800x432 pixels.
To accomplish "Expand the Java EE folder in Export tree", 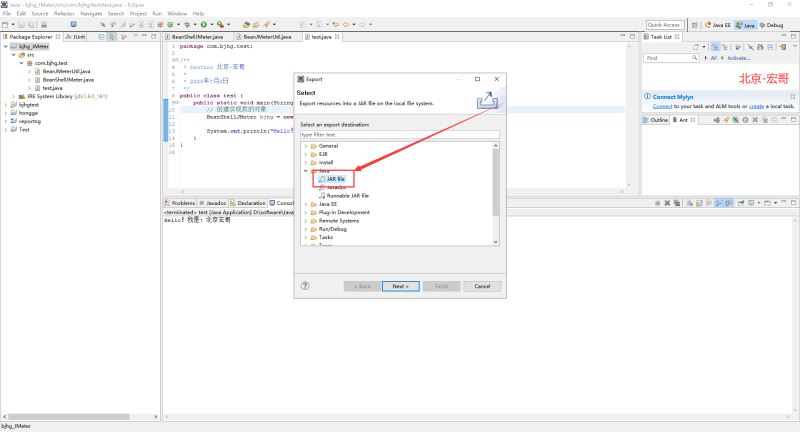I will tap(306, 204).
